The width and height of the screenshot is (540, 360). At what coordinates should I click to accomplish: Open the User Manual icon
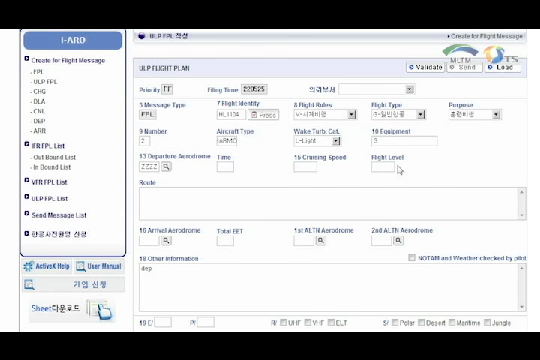tap(81, 266)
